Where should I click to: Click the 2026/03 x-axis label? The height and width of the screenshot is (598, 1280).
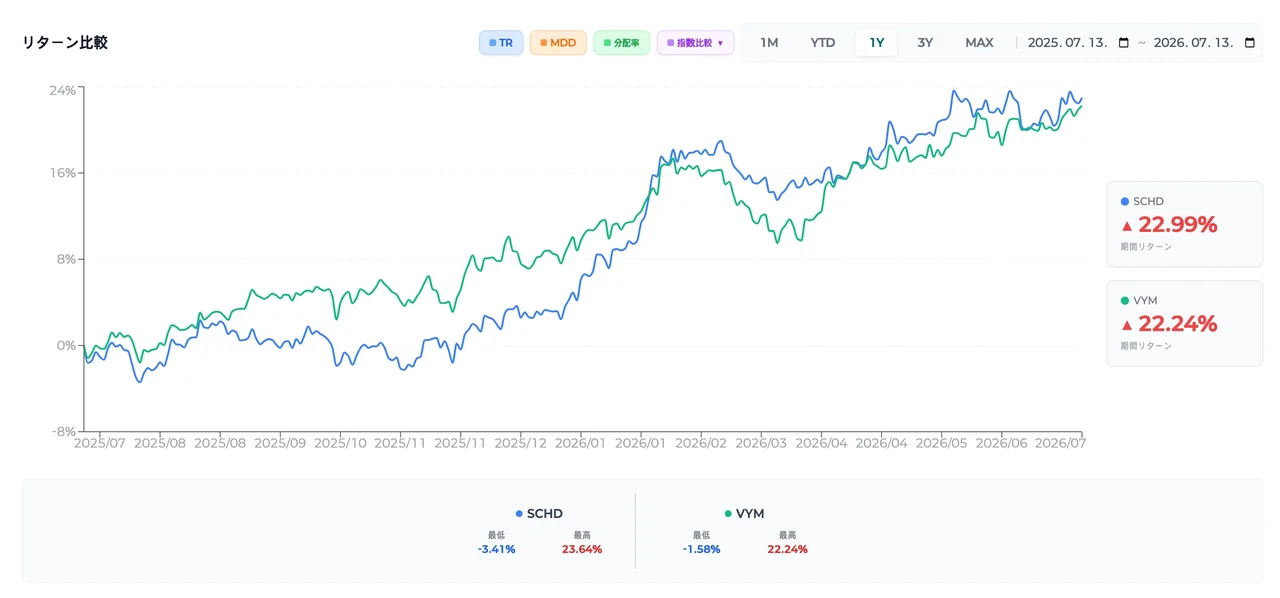coord(762,442)
